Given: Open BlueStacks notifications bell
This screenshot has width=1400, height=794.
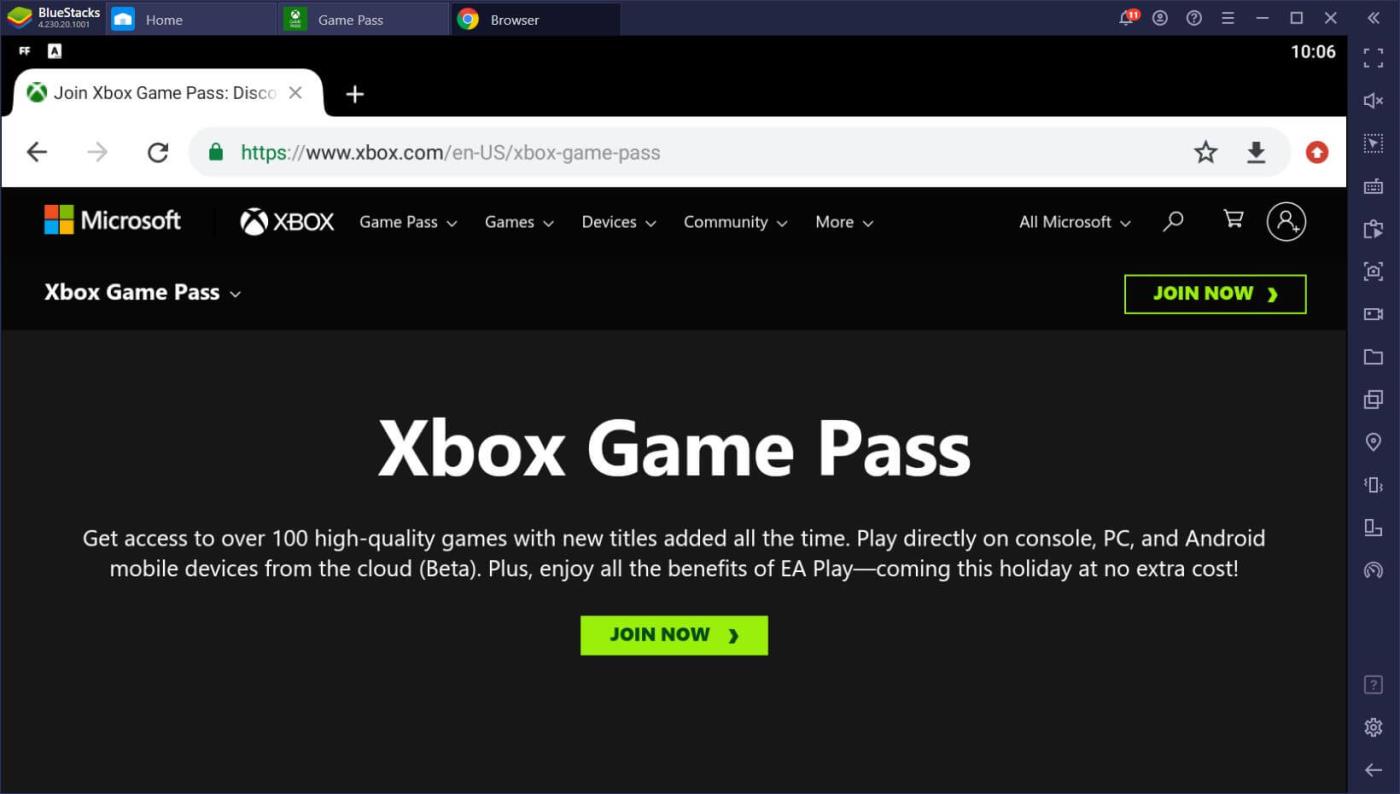Looking at the screenshot, I should (1127, 18).
